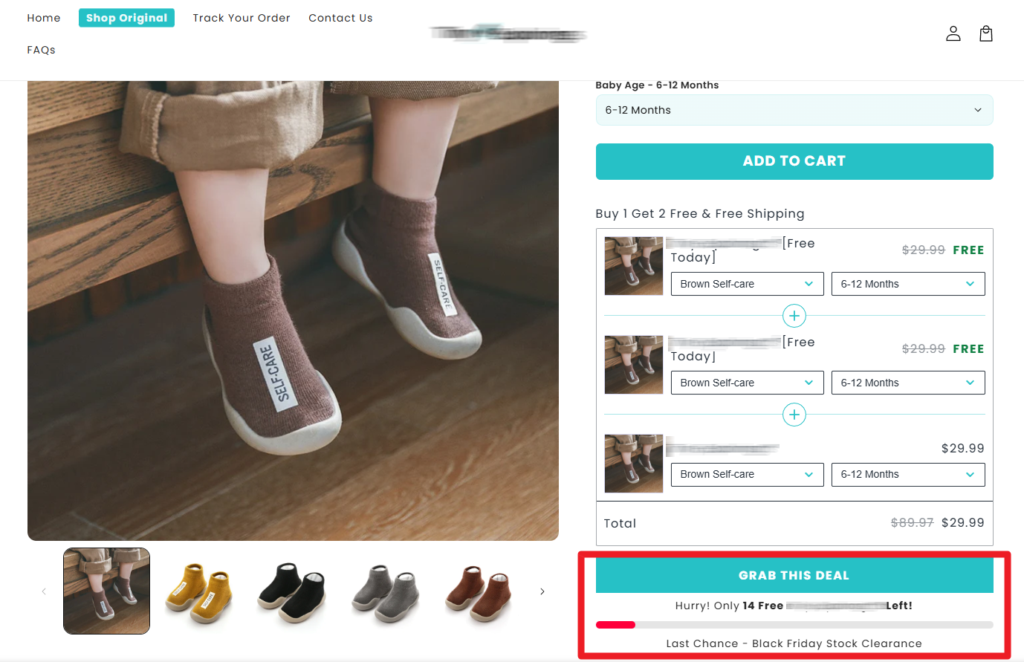
Task: Open first bundle item's Brown Self-care color dropdown
Action: coord(747,284)
